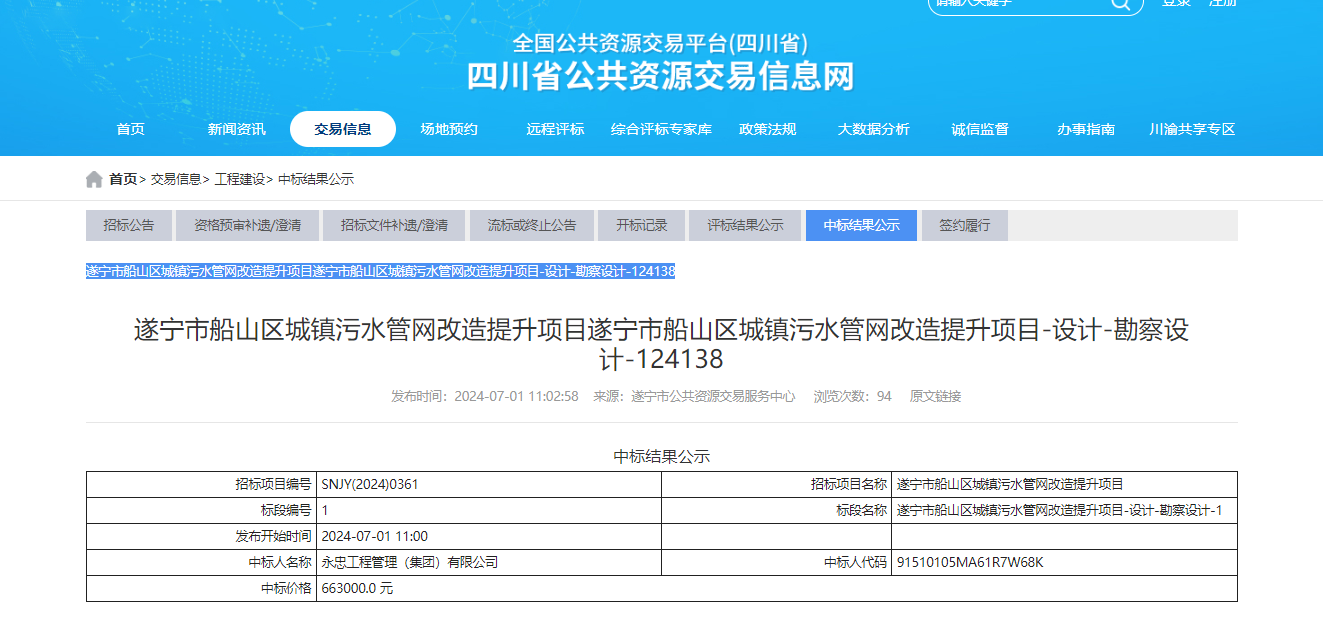Select 远程评标 from the top menu
1323x638 pixels.
click(x=555, y=129)
